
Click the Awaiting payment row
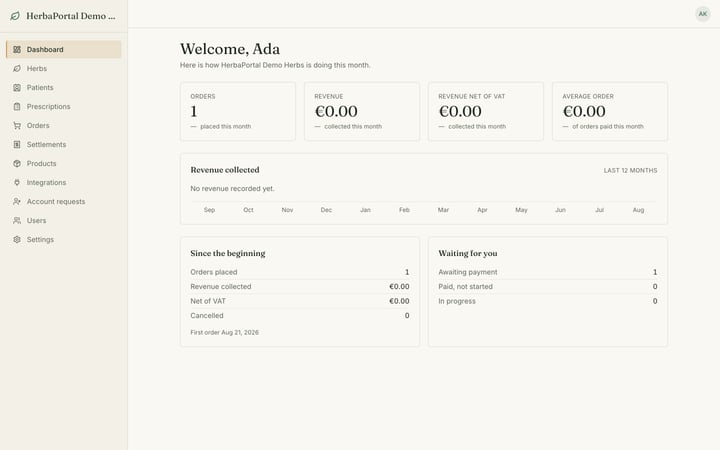(x=547, y=272)
